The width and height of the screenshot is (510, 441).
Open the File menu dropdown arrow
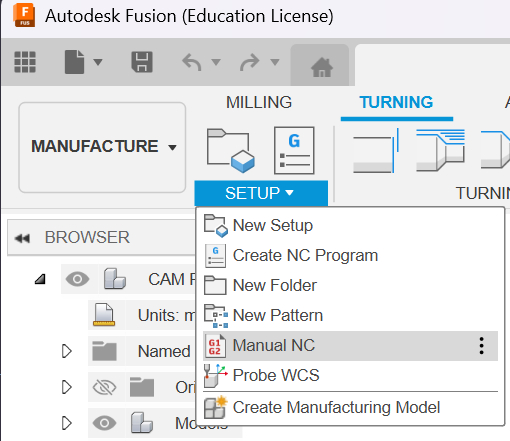pyautogui.click(x=98, y=62)
